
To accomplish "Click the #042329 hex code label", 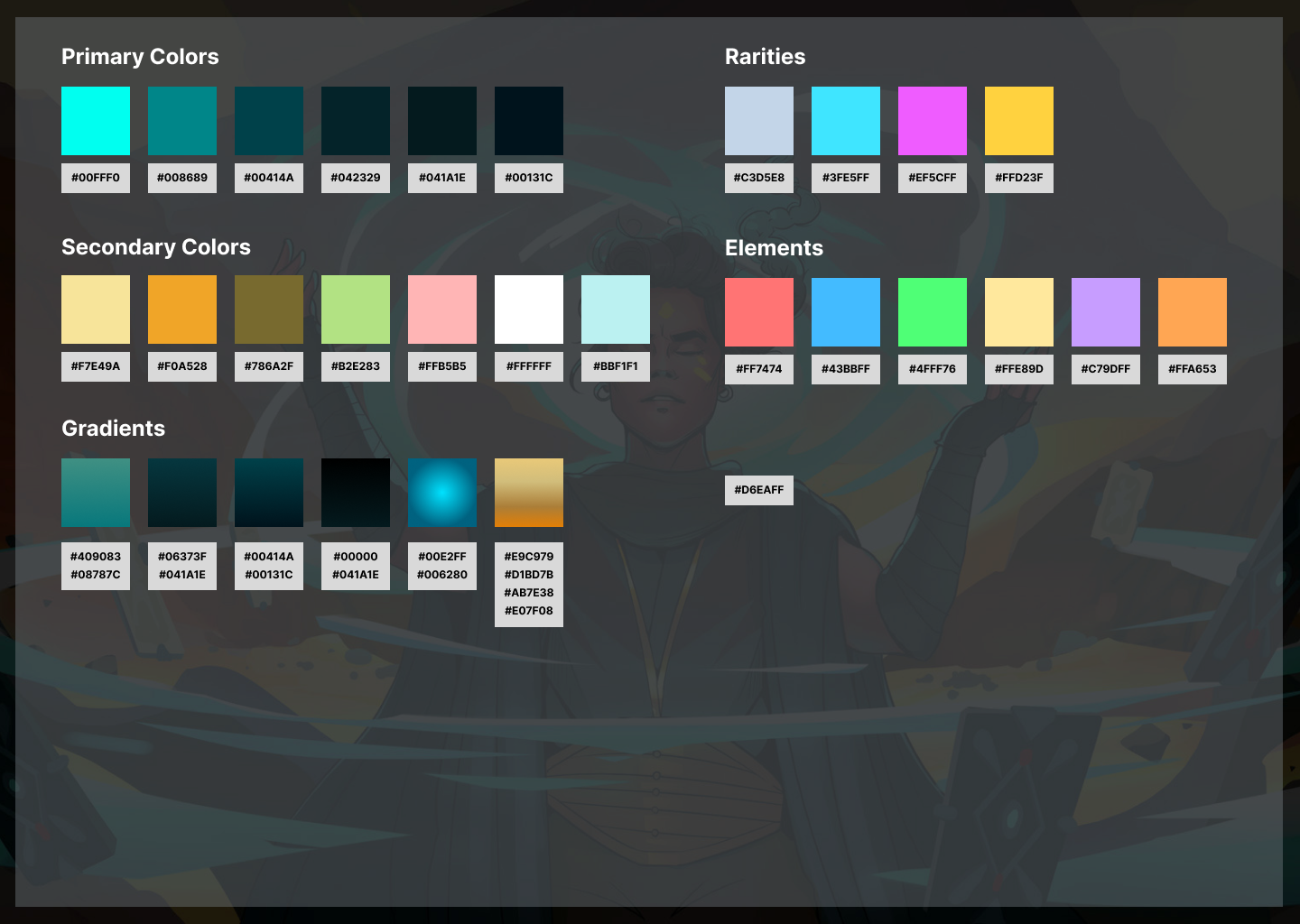I will 356,178.
